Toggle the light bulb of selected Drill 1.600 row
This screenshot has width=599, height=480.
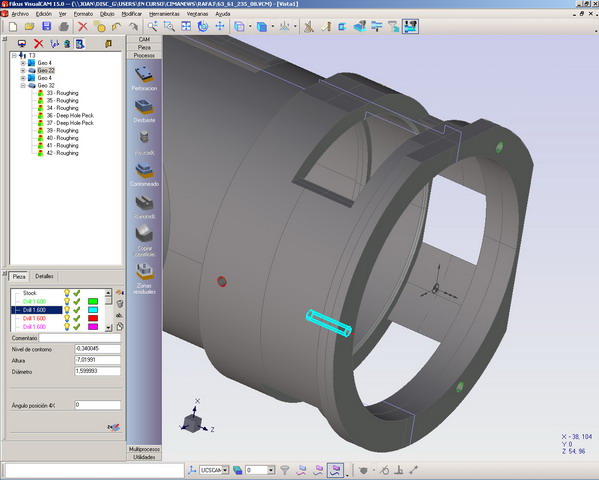[67, 310]
